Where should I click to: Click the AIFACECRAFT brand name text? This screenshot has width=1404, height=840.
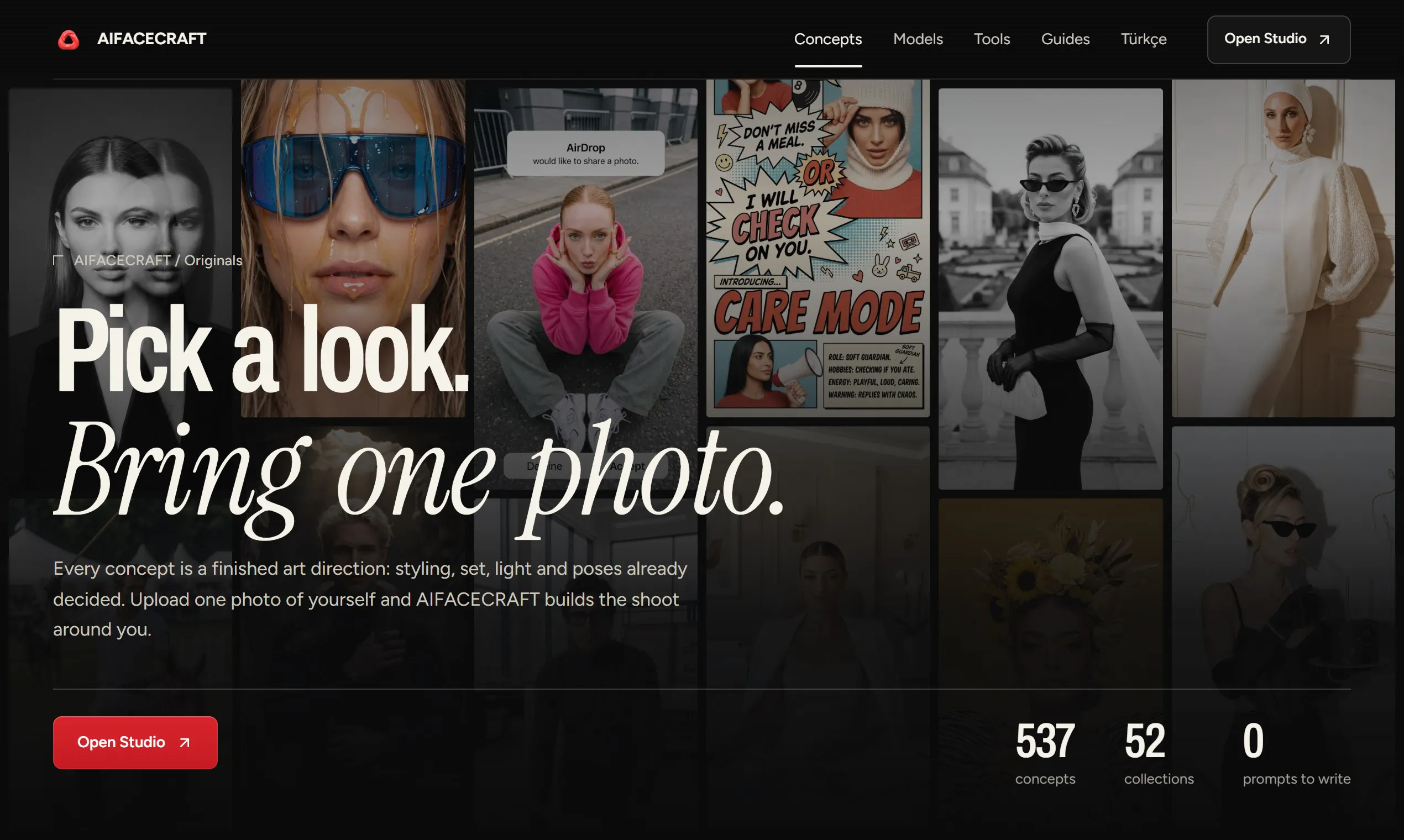[x=151, y=39]
